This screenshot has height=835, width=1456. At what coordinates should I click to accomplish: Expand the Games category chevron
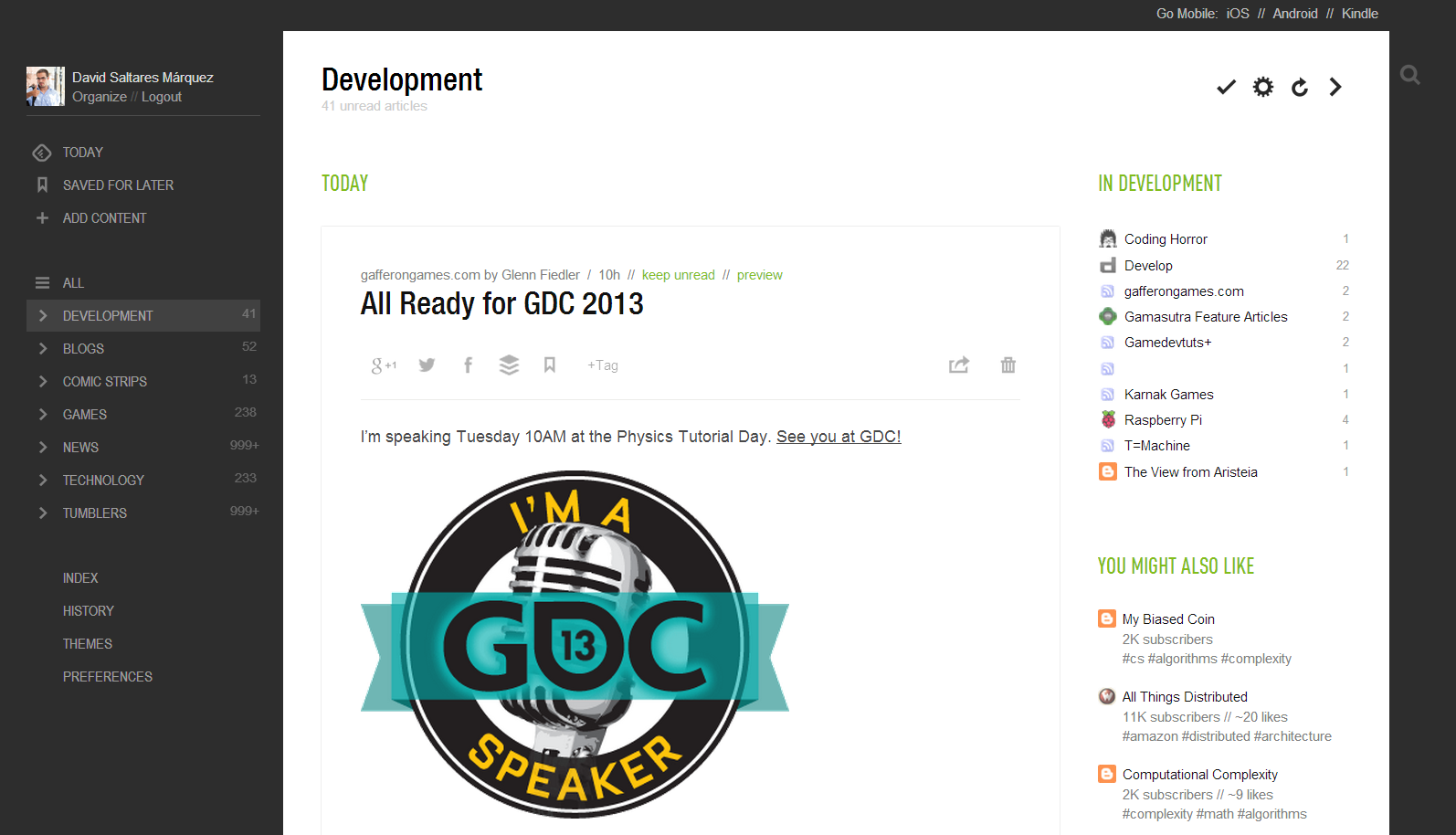pyautogui.click(x=43, y=415)
